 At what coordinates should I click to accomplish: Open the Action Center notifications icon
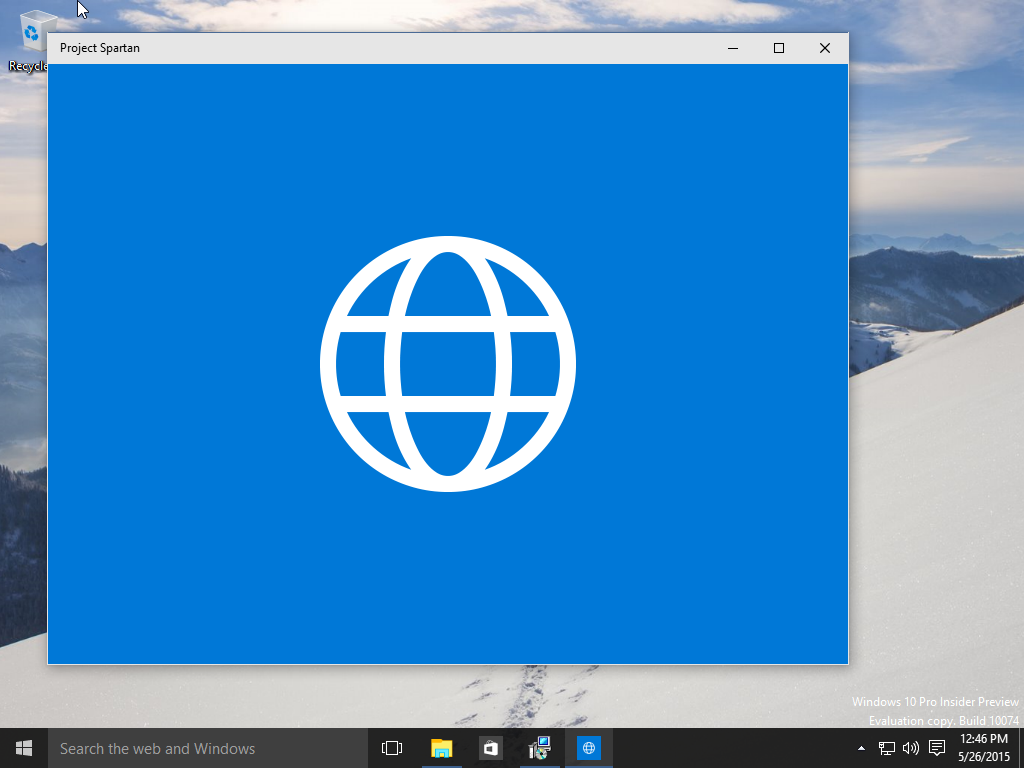[937, 748]
